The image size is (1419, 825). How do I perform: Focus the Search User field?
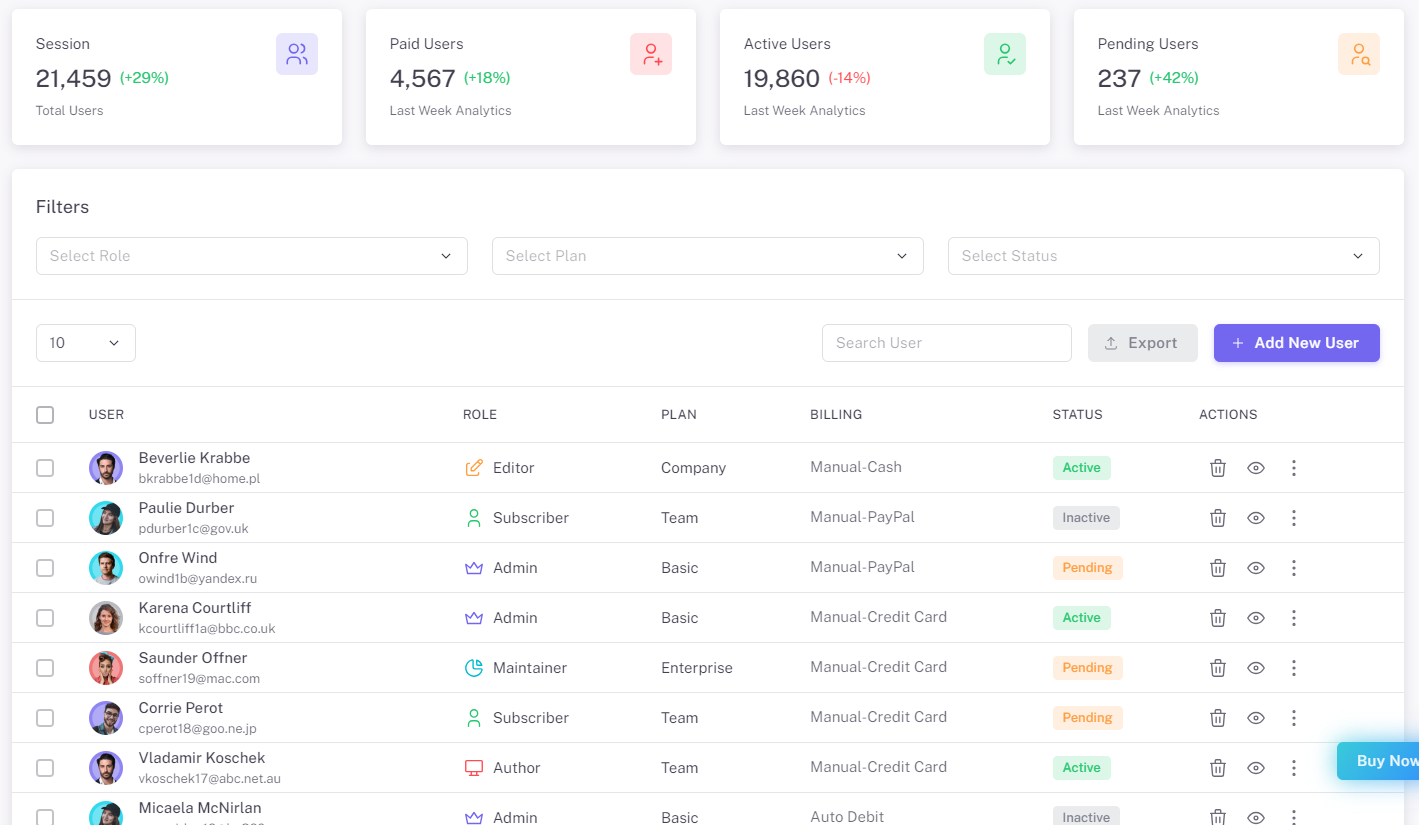(947, 343)
